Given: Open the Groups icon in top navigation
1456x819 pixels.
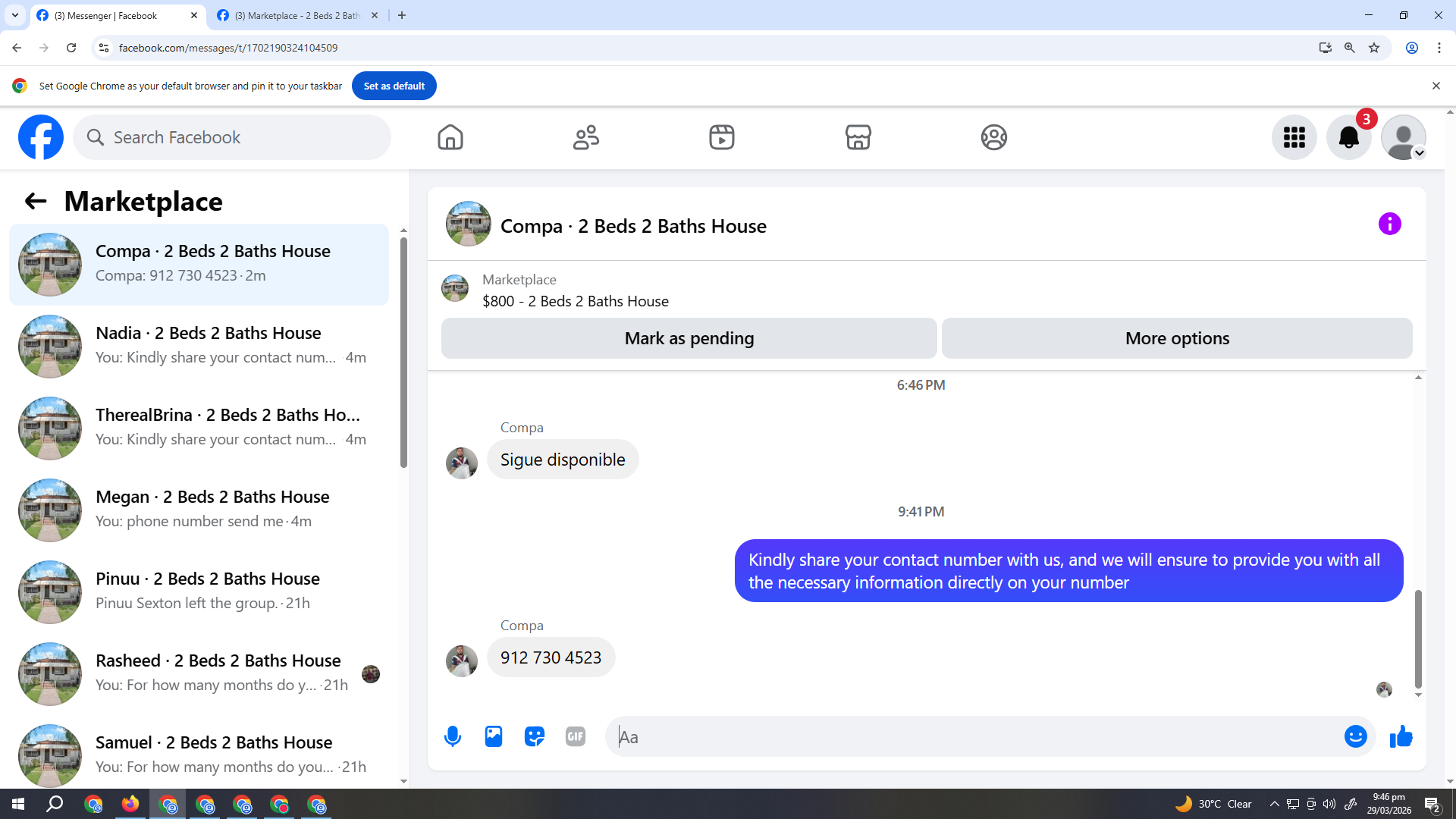Looking at the screenshot, I should pos(993,137).
